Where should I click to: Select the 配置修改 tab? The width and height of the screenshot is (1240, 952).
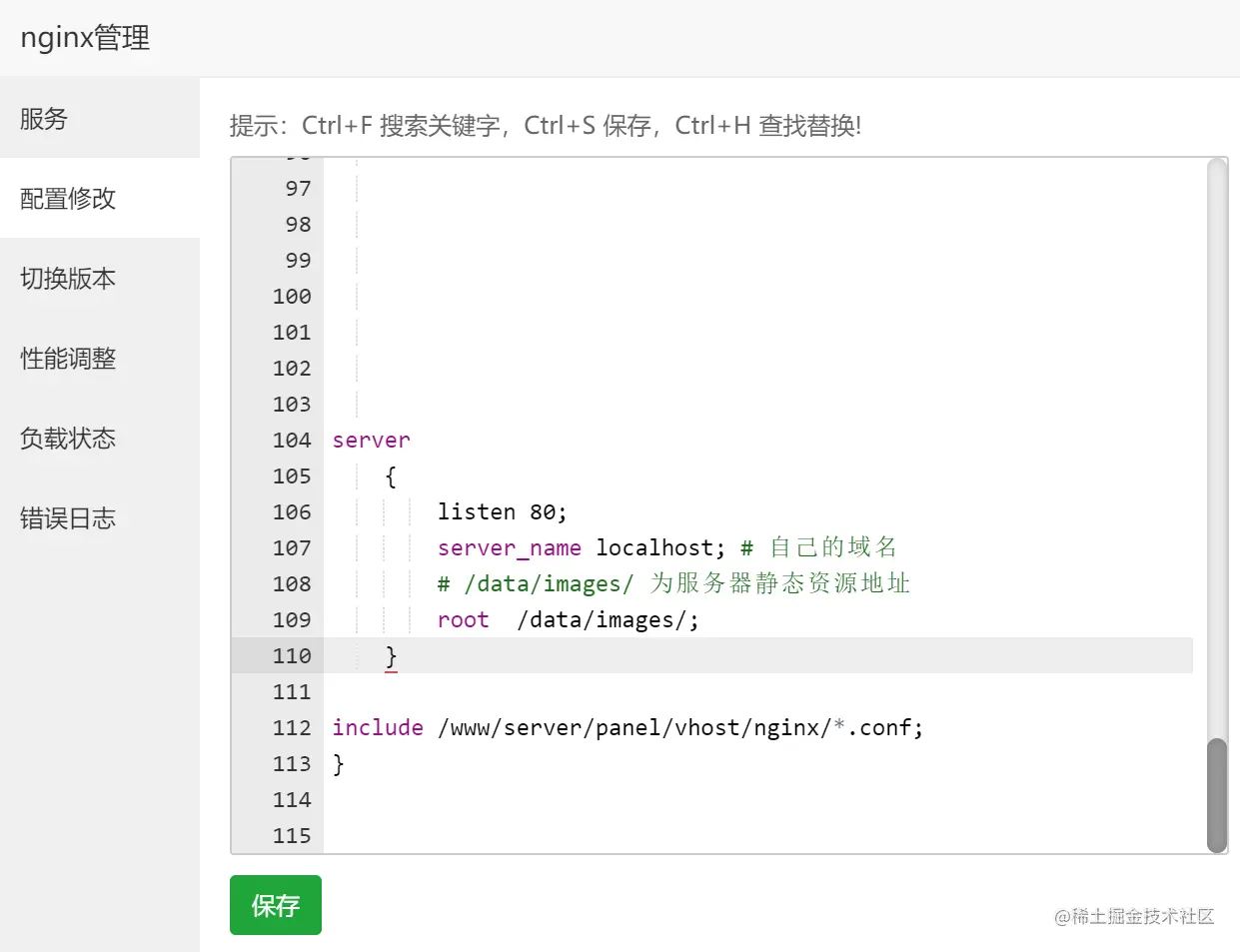tap(100, 198)
